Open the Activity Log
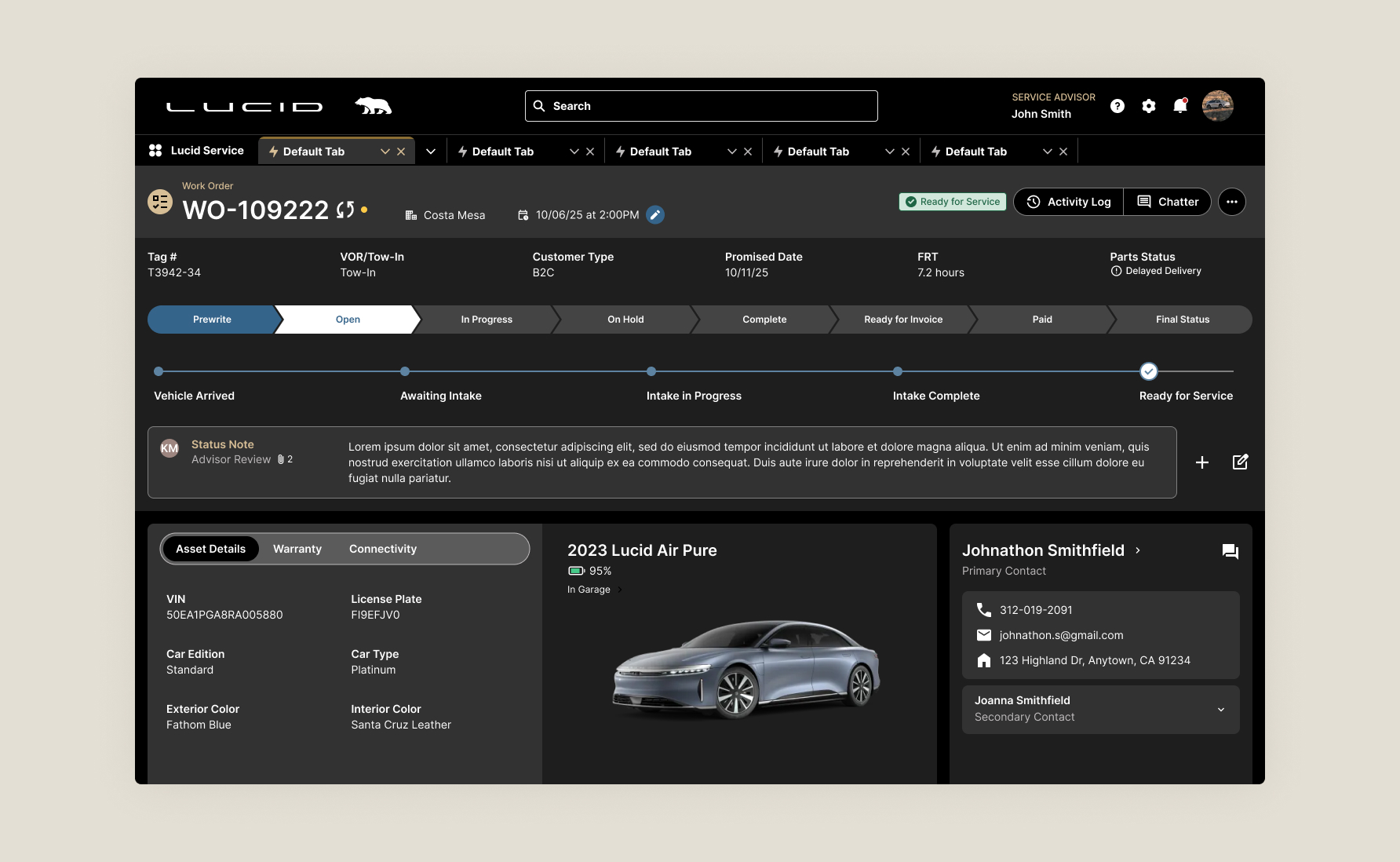The image size is (1400, 862). pyautogui.click(x=1068, y=202)
